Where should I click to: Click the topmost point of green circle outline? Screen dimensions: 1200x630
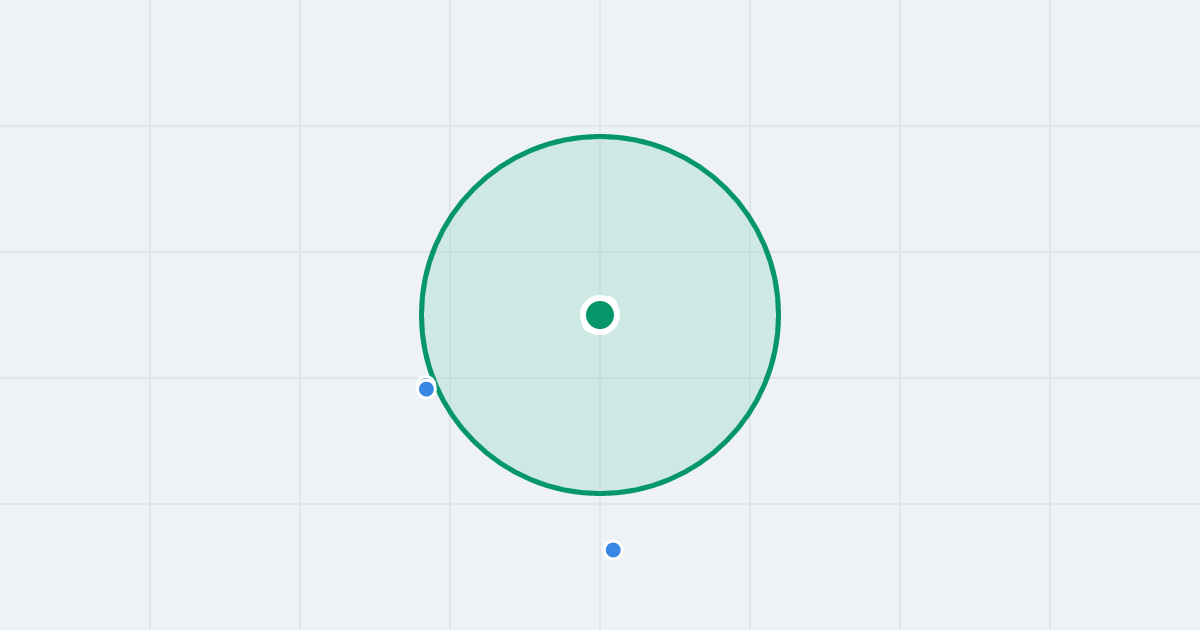pos(600,136)
